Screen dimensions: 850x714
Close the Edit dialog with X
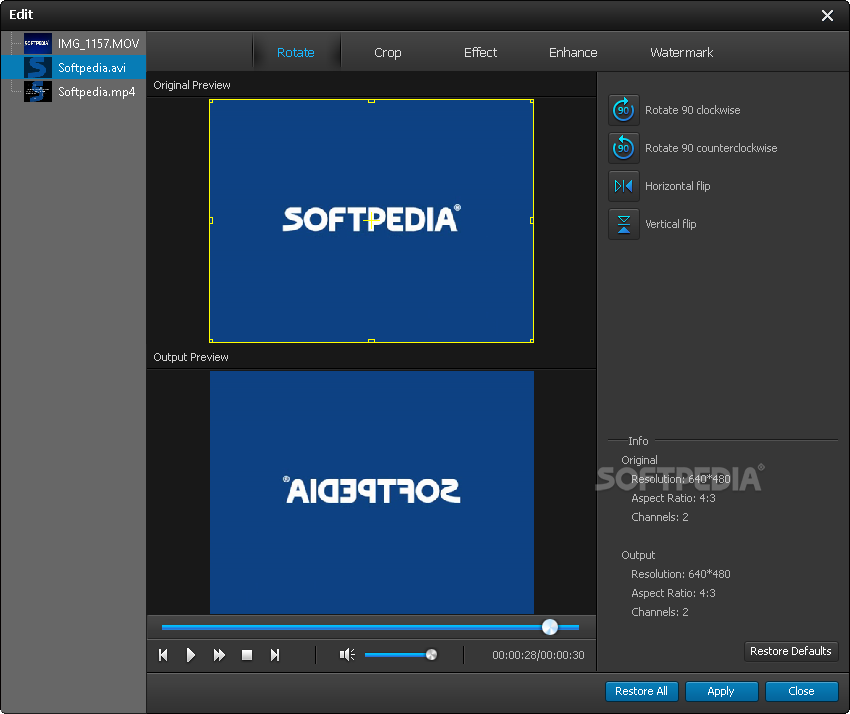pos(827,15)
